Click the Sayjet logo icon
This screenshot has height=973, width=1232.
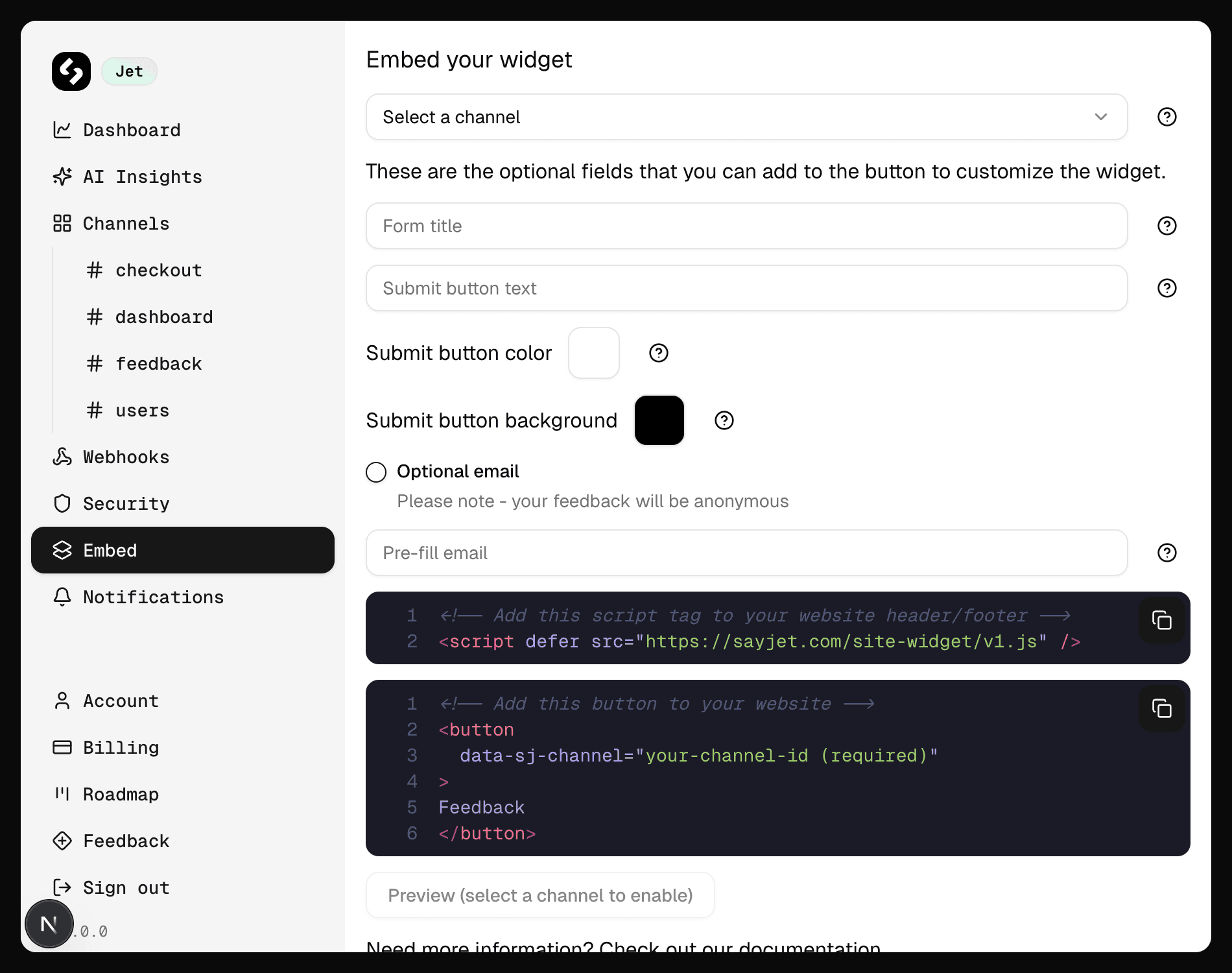[71, 71]
